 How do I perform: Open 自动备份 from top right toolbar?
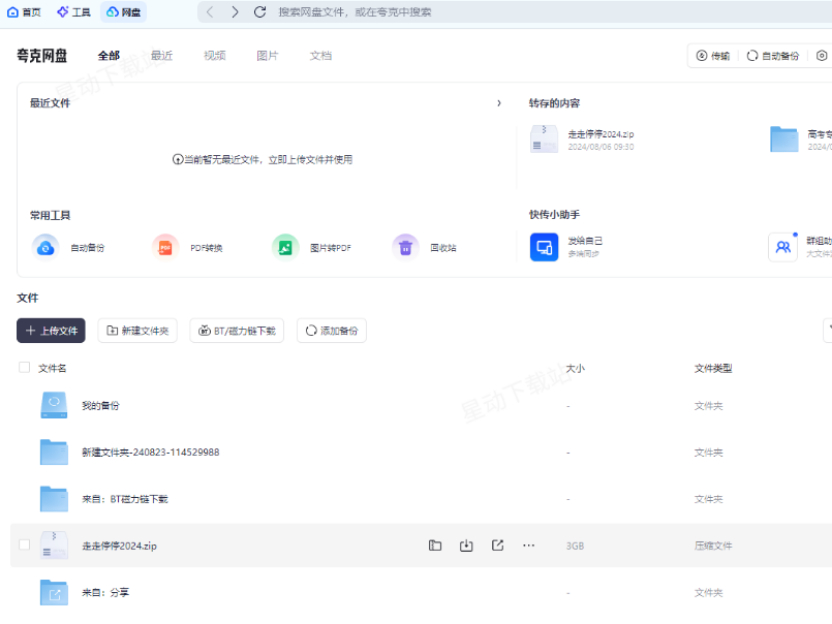coord(773,56)
